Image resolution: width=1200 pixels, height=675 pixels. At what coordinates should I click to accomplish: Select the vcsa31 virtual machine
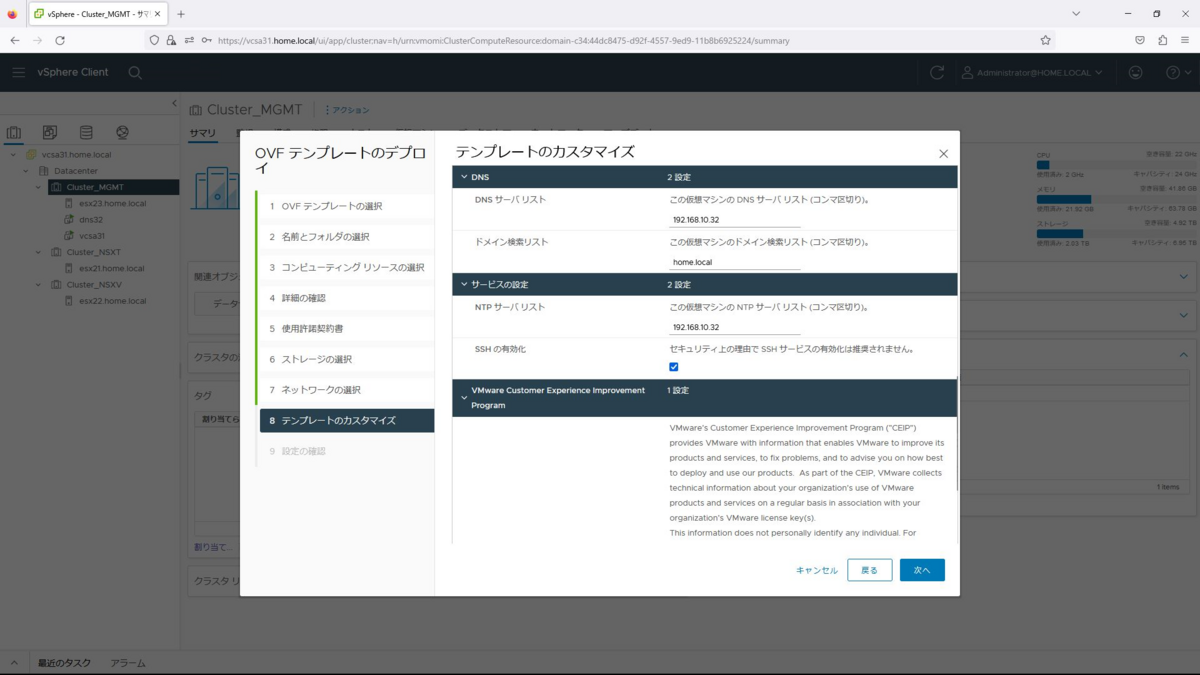[92, 236]
